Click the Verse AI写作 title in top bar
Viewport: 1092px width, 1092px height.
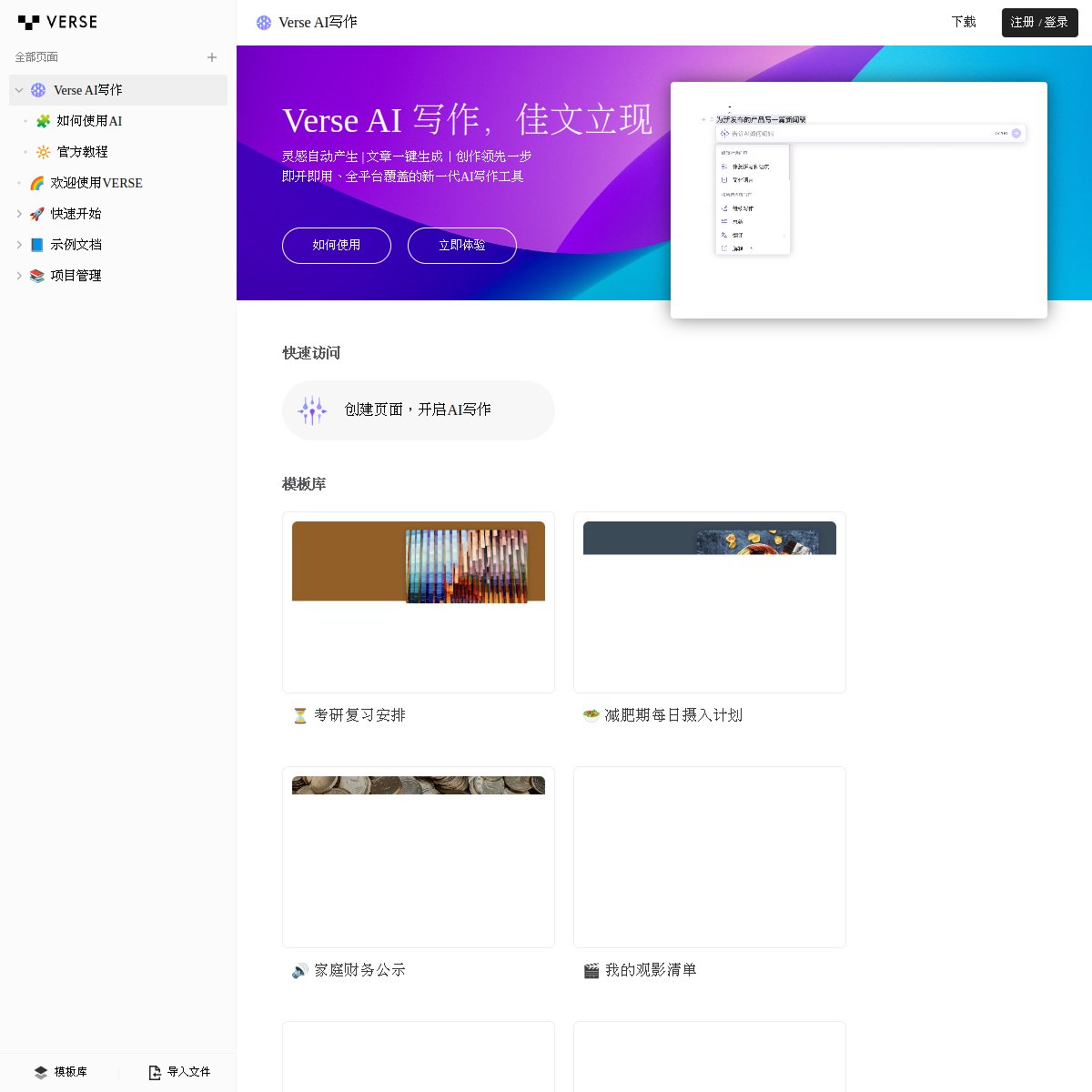tap(318, 22)
